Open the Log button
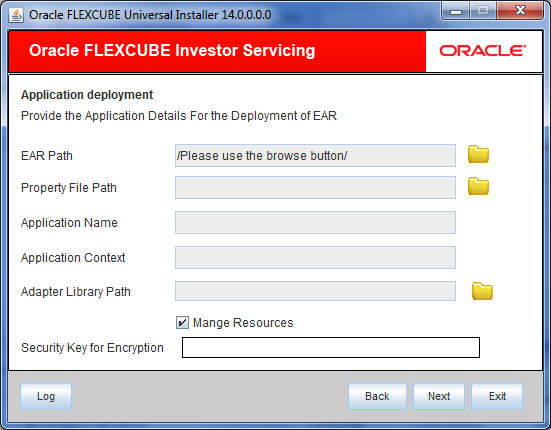This screenshot has height=430, width=551. pos(46,396)
